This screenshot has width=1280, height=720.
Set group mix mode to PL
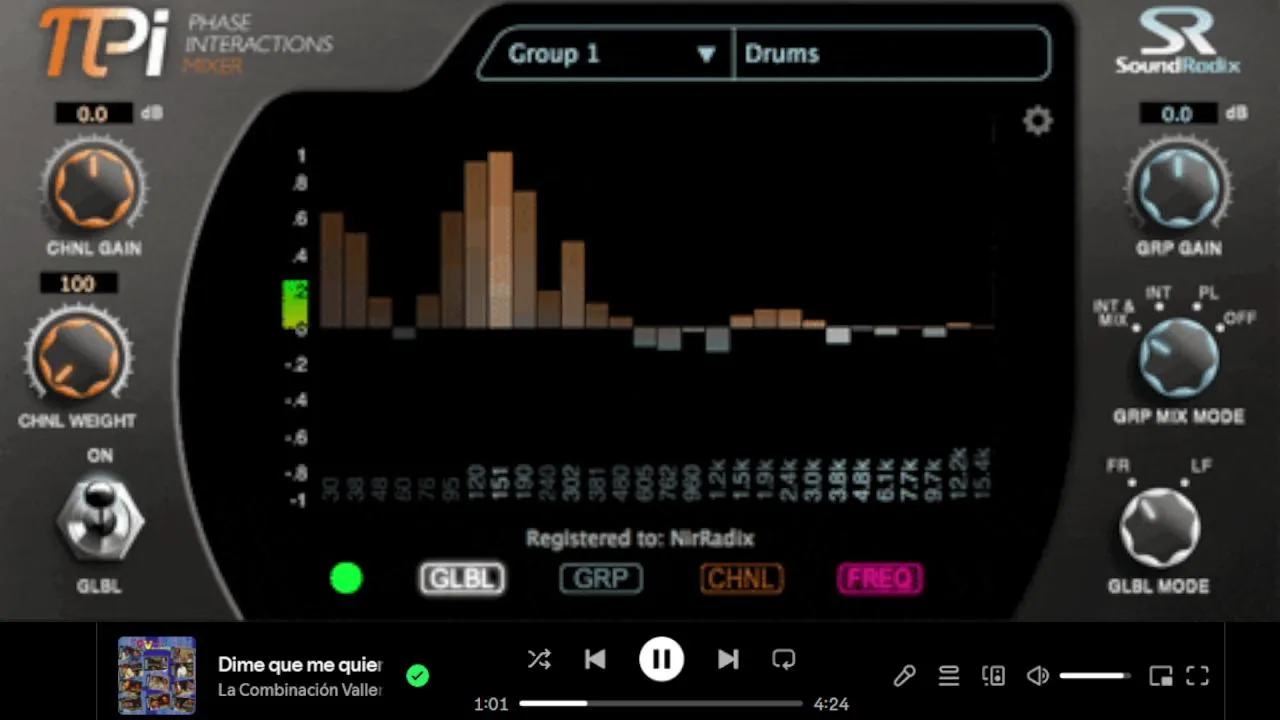[x=1208, y=294]
